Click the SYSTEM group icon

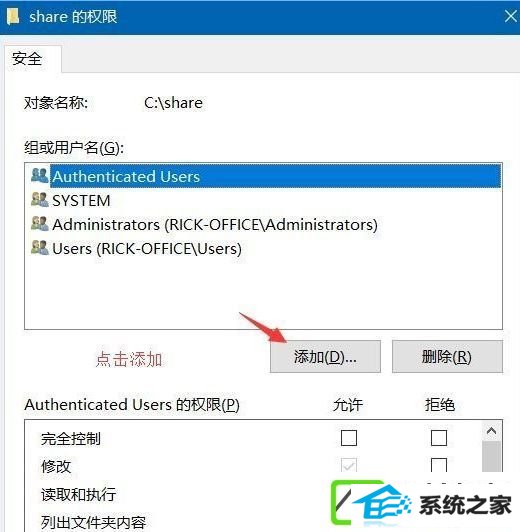point(40,200)
